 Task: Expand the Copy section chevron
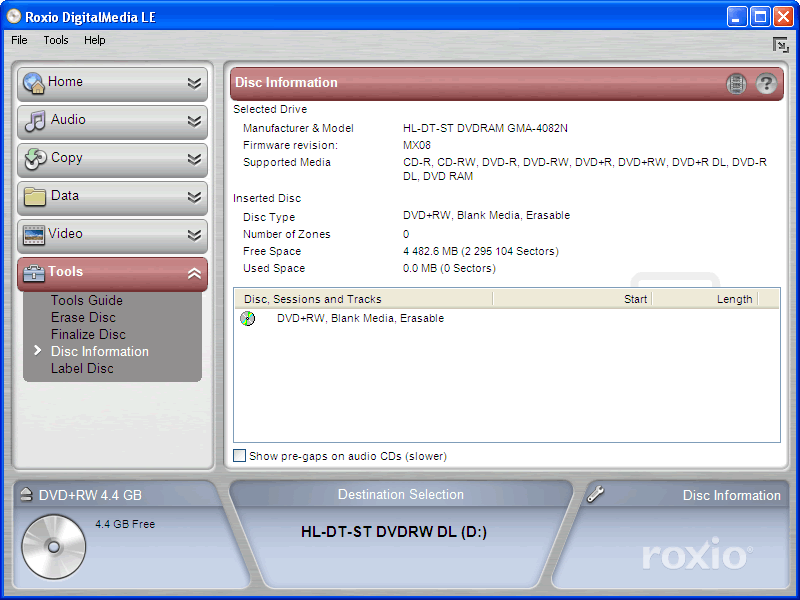194,159
